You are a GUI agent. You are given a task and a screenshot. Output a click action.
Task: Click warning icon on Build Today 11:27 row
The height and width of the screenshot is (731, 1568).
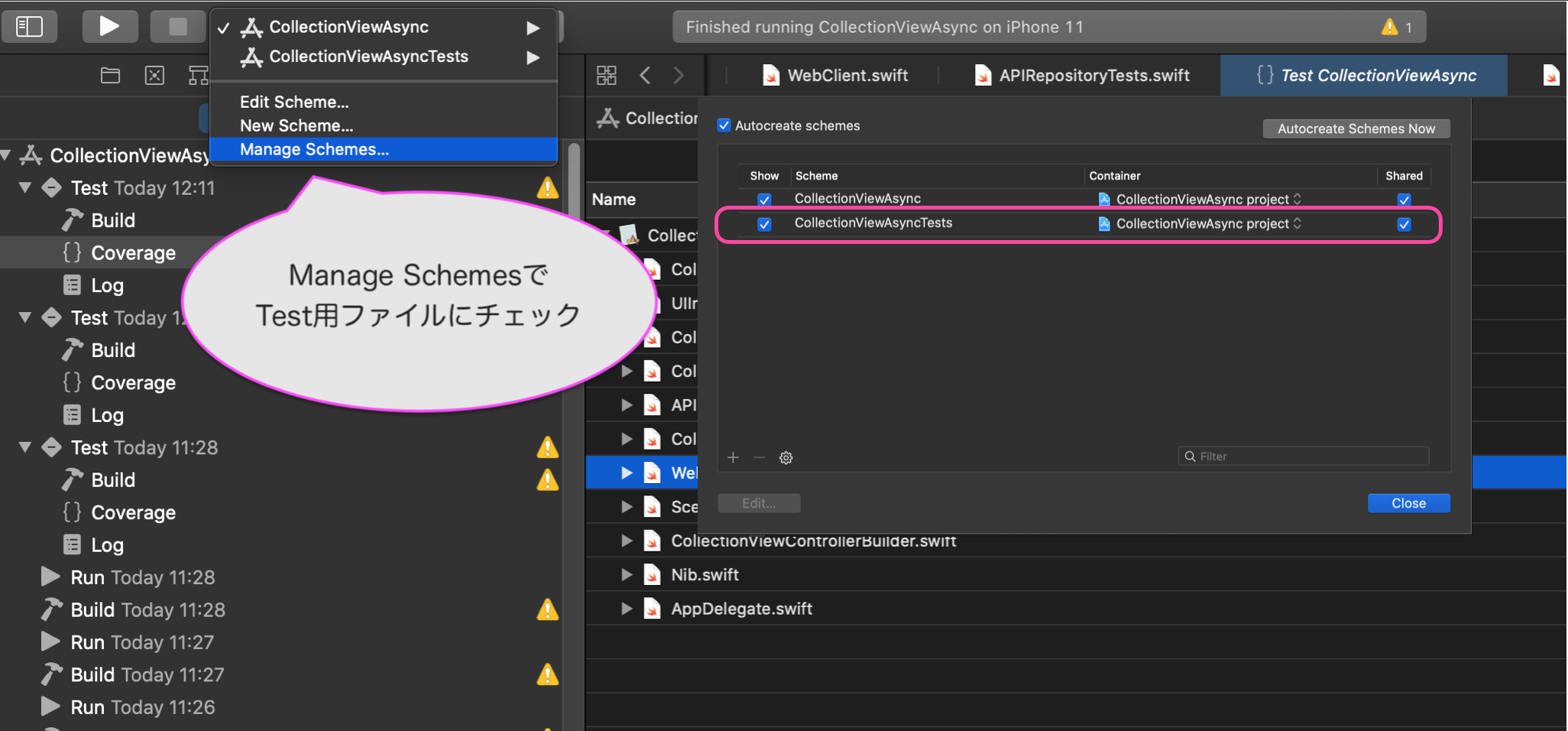click(x=547, y=675)
